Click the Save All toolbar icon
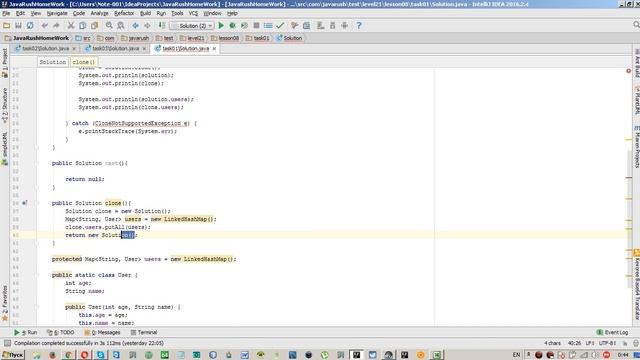The height and width of the screenshot is (360, 640). coord(18,25)
